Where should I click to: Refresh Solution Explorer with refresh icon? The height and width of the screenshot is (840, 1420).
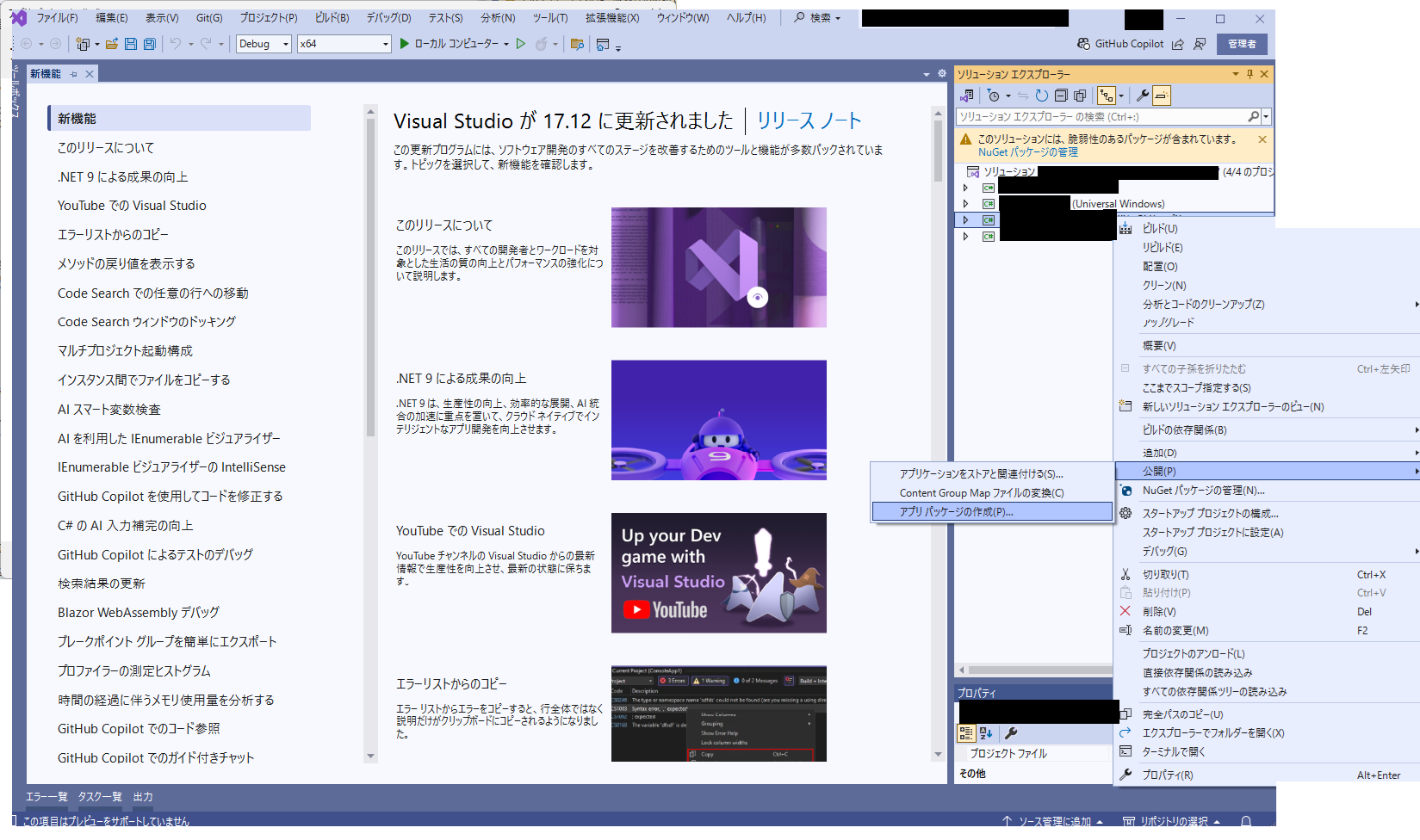(x=1042, y=96)
